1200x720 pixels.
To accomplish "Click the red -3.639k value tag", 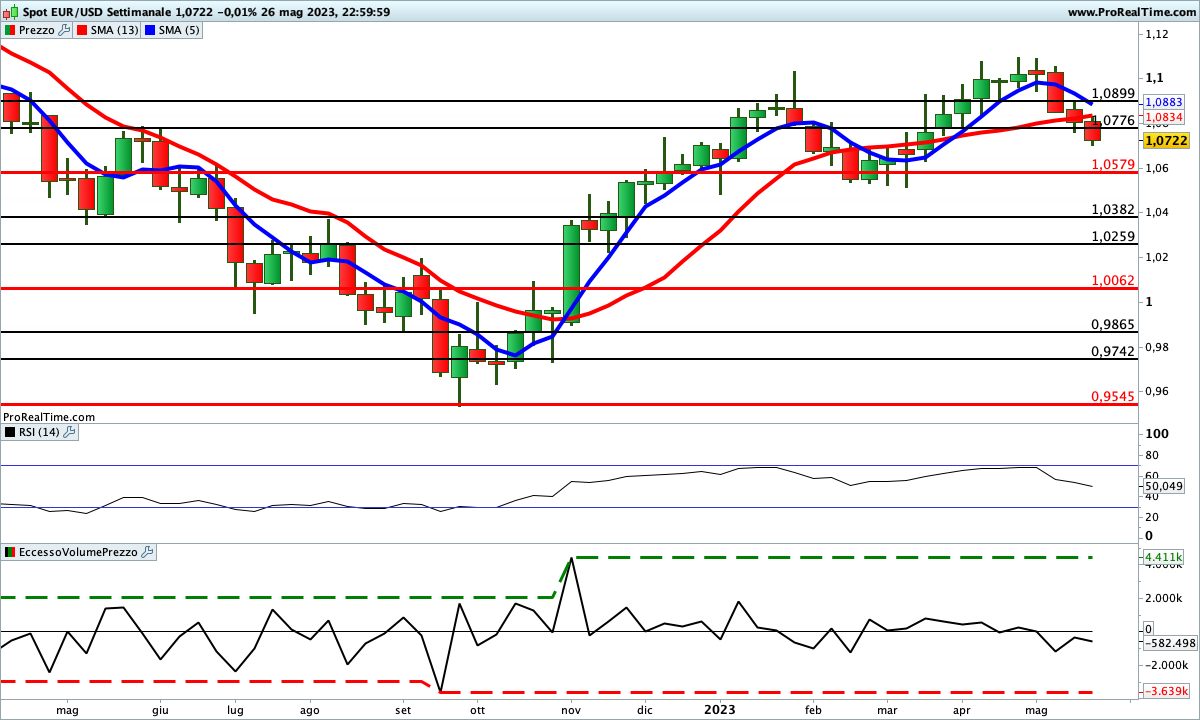I will click(x=1165, y=691).
